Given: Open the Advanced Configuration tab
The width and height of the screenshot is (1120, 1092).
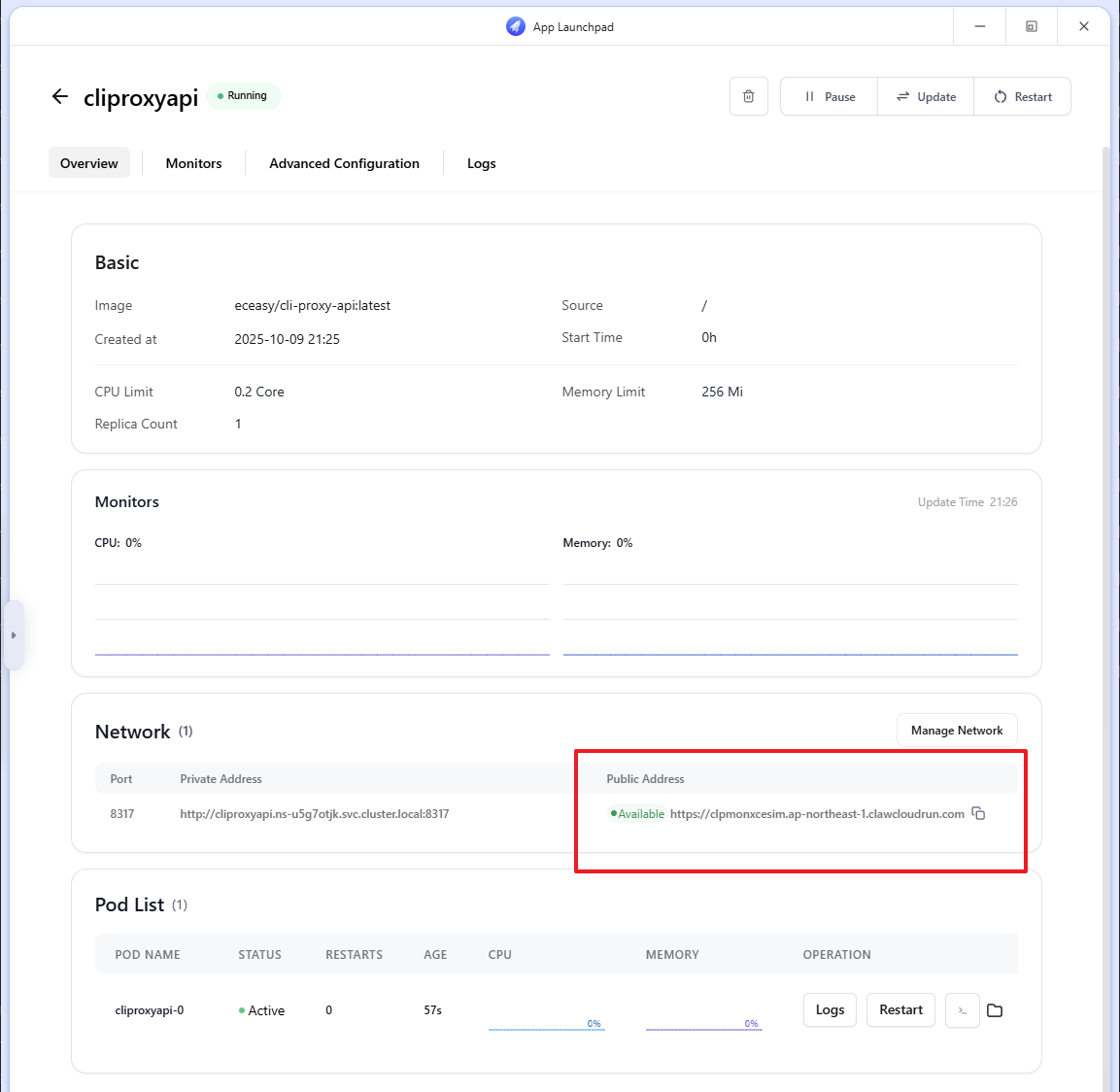Looking at the screenshot, I should click(344, 163).
